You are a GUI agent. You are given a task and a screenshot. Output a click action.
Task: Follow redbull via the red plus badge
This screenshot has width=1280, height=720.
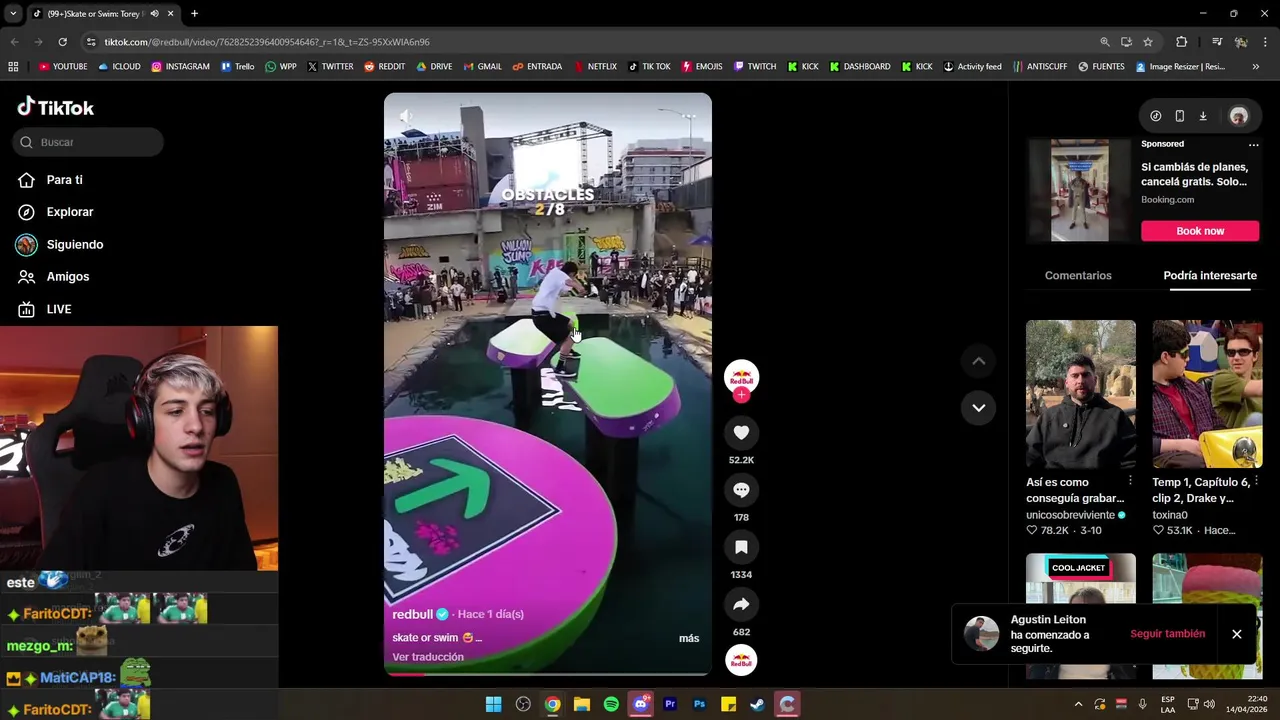pos(741,395)
